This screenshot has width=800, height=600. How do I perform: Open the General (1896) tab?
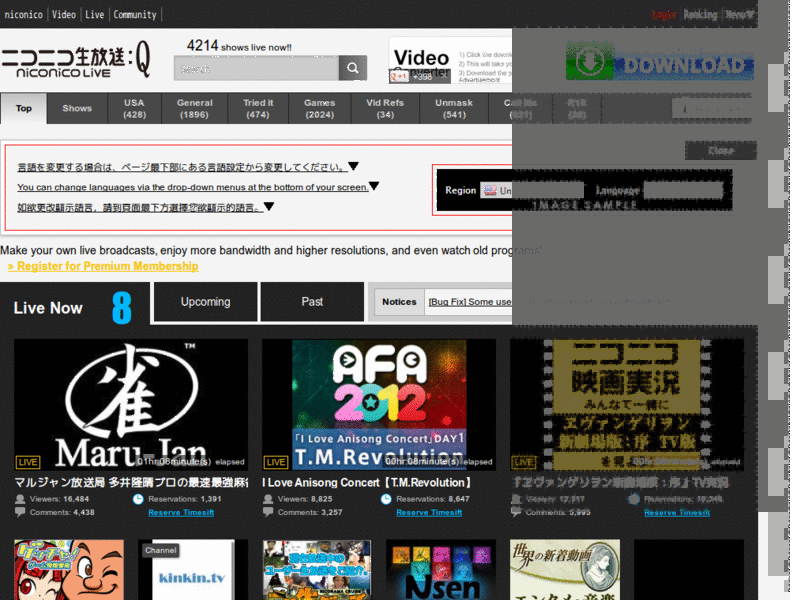coord(194,108)
